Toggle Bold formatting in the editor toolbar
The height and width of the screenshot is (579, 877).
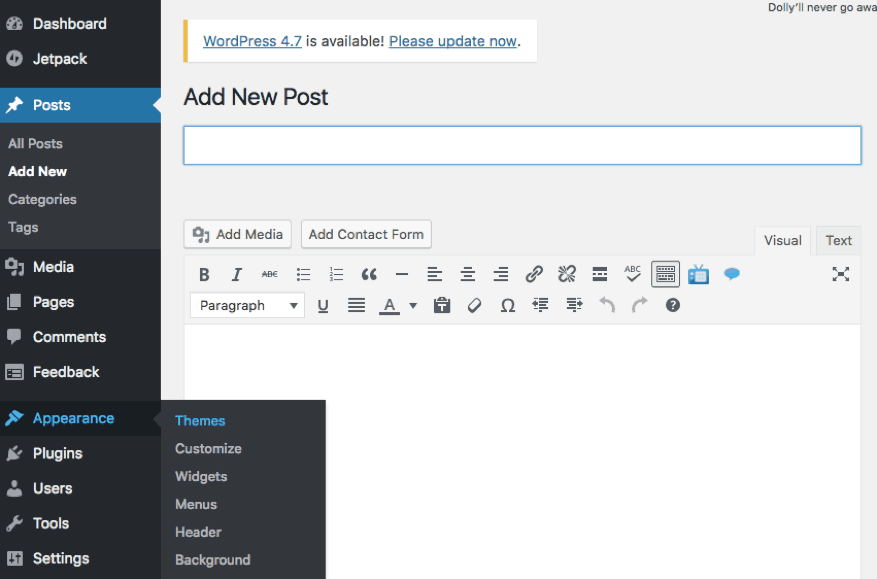coord(204,274)
